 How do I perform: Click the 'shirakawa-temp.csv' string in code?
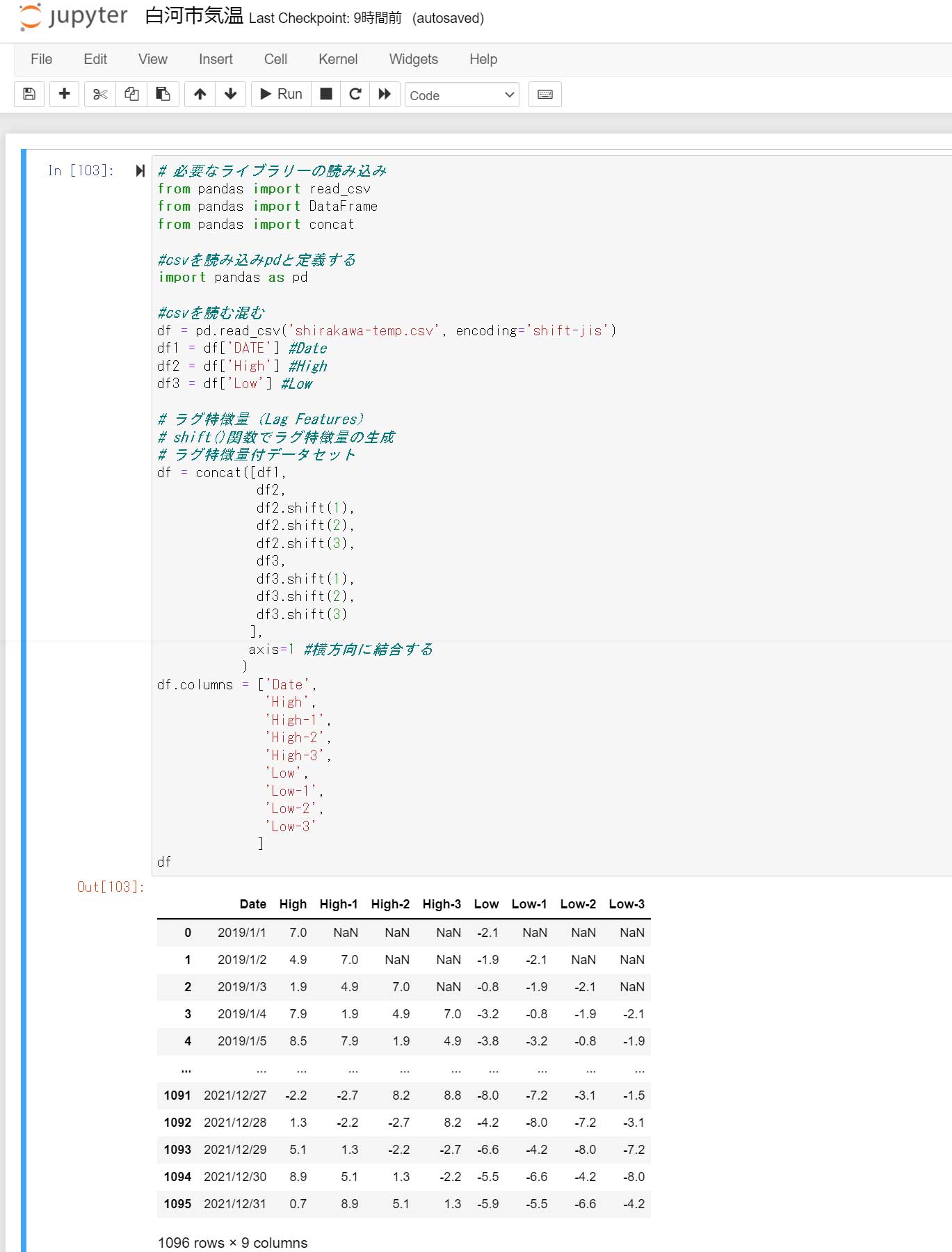tap(364, 330)
